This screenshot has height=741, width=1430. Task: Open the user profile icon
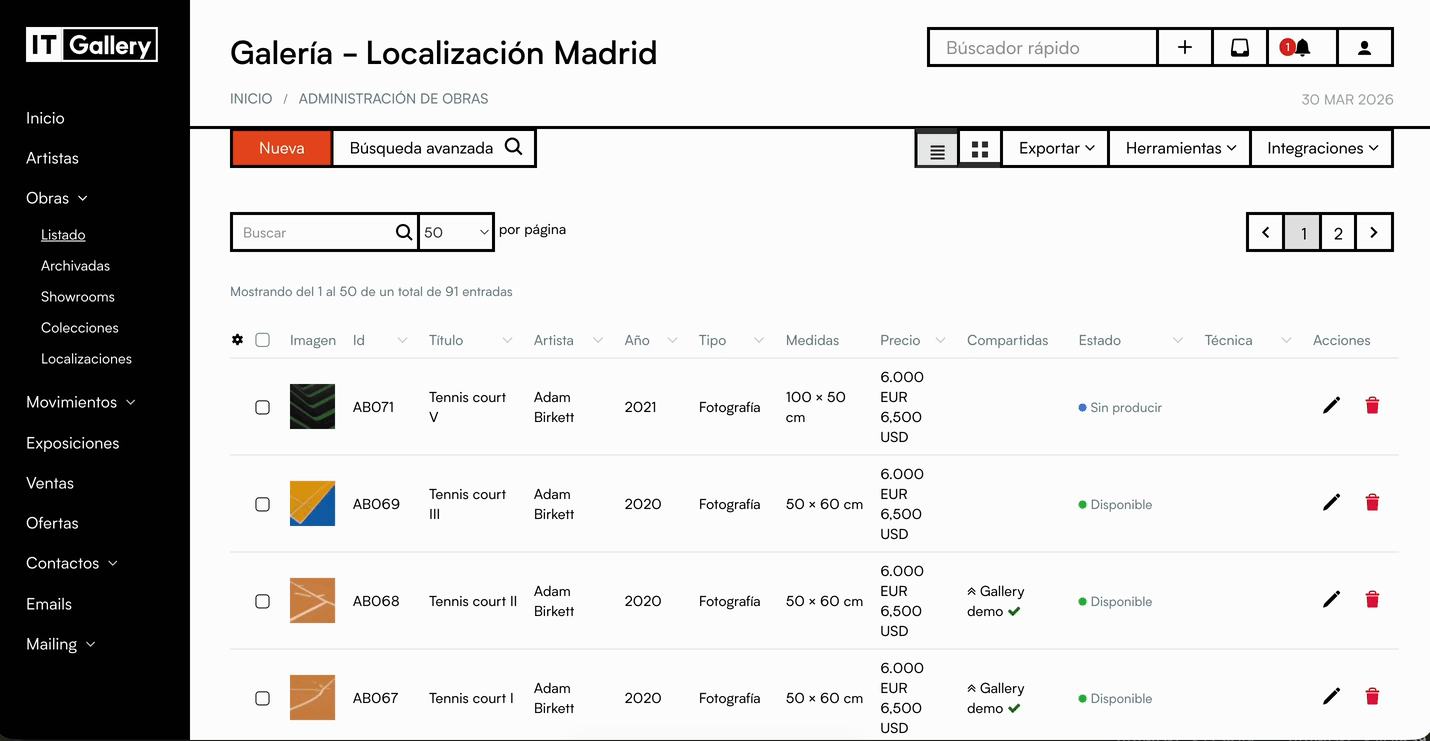(1364, 48)
